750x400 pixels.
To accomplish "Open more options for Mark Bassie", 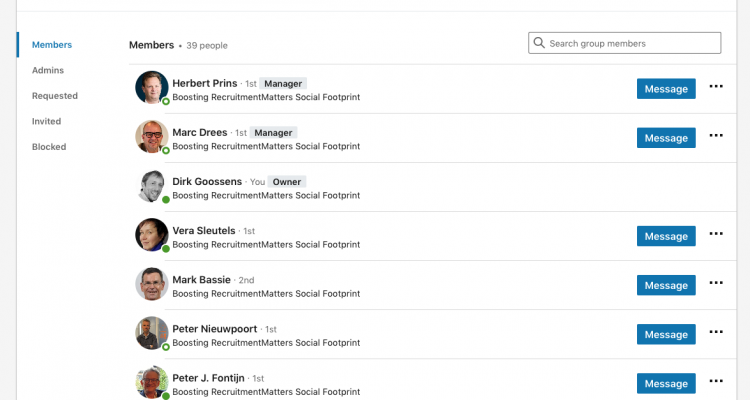I will click(716, 283).
